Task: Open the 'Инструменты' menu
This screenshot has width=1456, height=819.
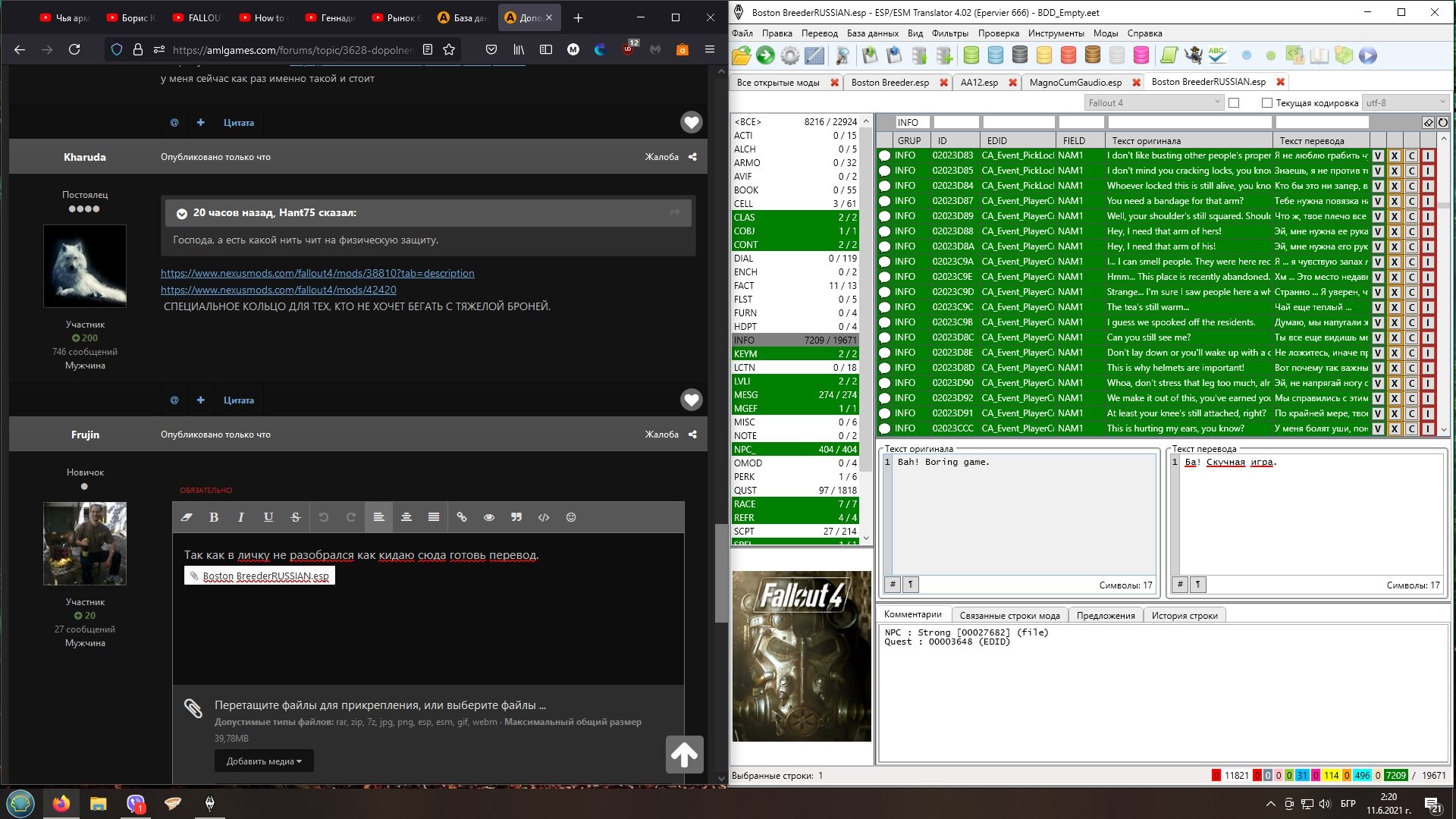Action: (1056, 33)
